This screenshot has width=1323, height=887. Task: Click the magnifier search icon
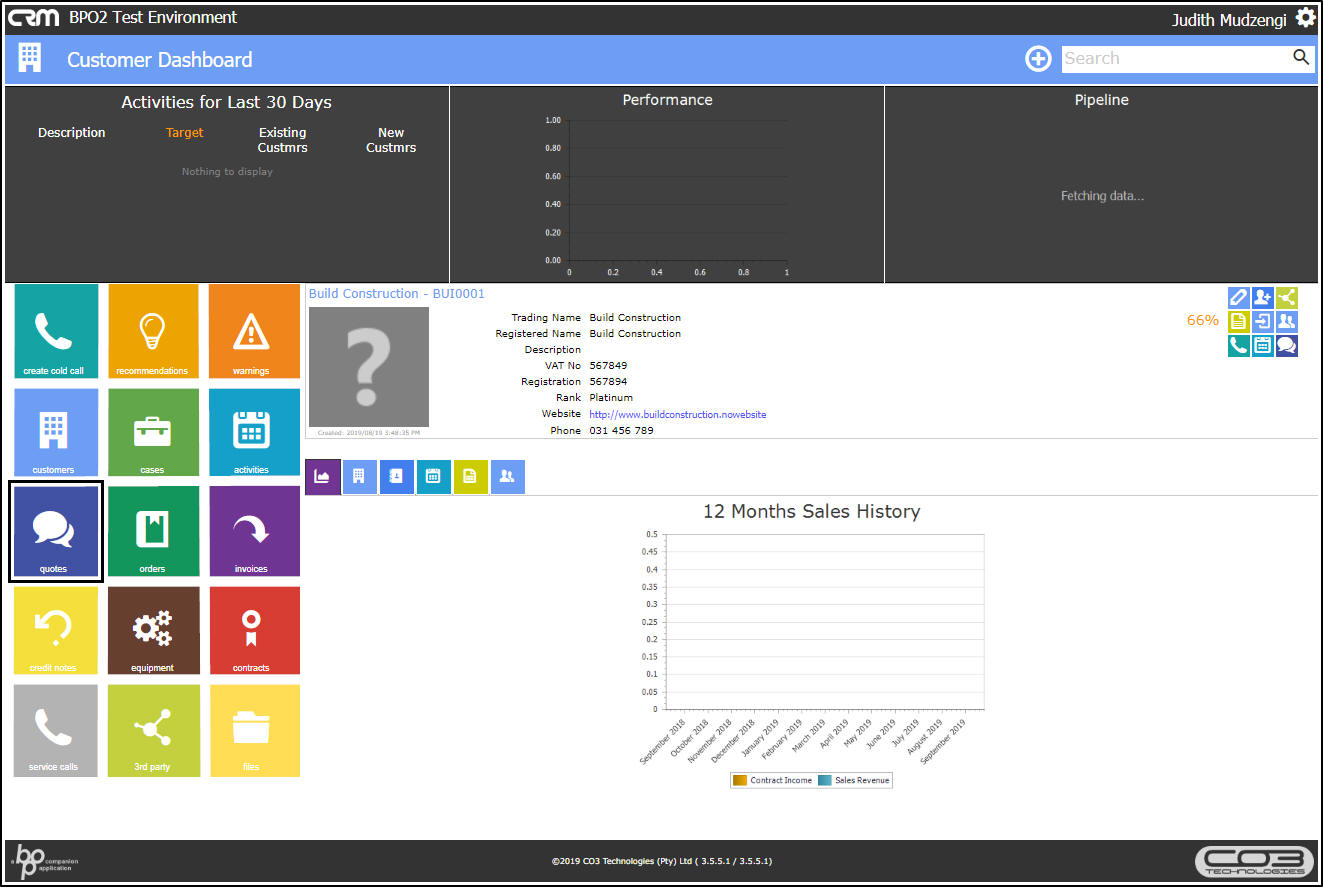[x=1301, y=58]
